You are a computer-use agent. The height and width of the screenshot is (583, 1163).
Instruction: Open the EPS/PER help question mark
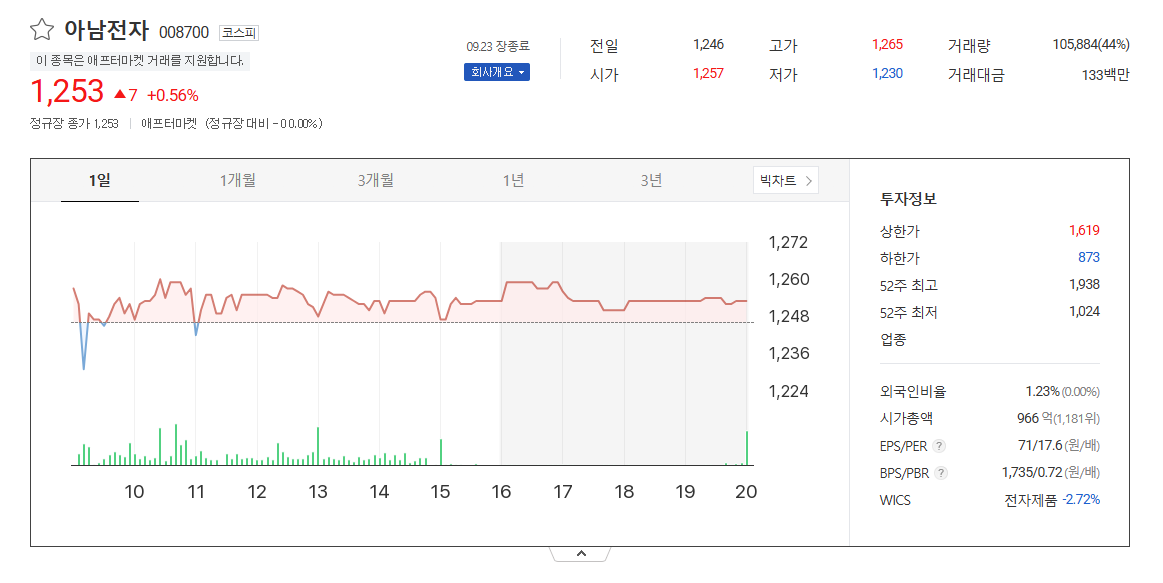tap(939, 446)
